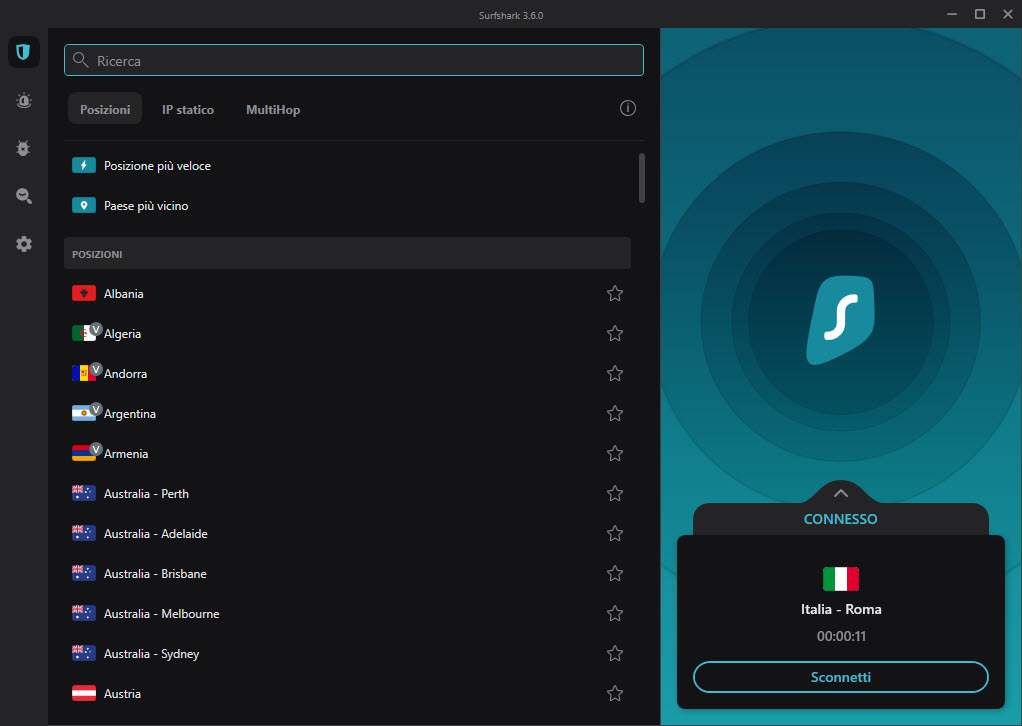Toggle favorite star for Argentina
This screenshot has height=726, width=1022.
tap(615, 413)
